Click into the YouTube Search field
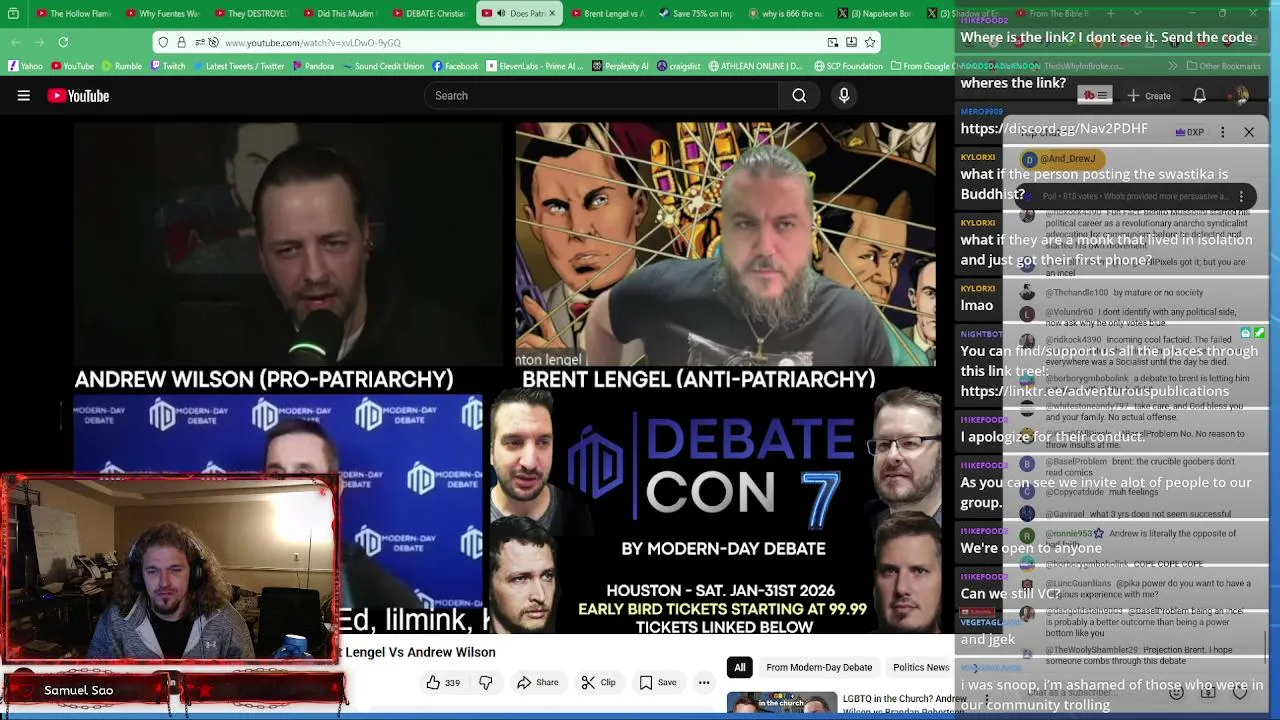 coord(600,96)
